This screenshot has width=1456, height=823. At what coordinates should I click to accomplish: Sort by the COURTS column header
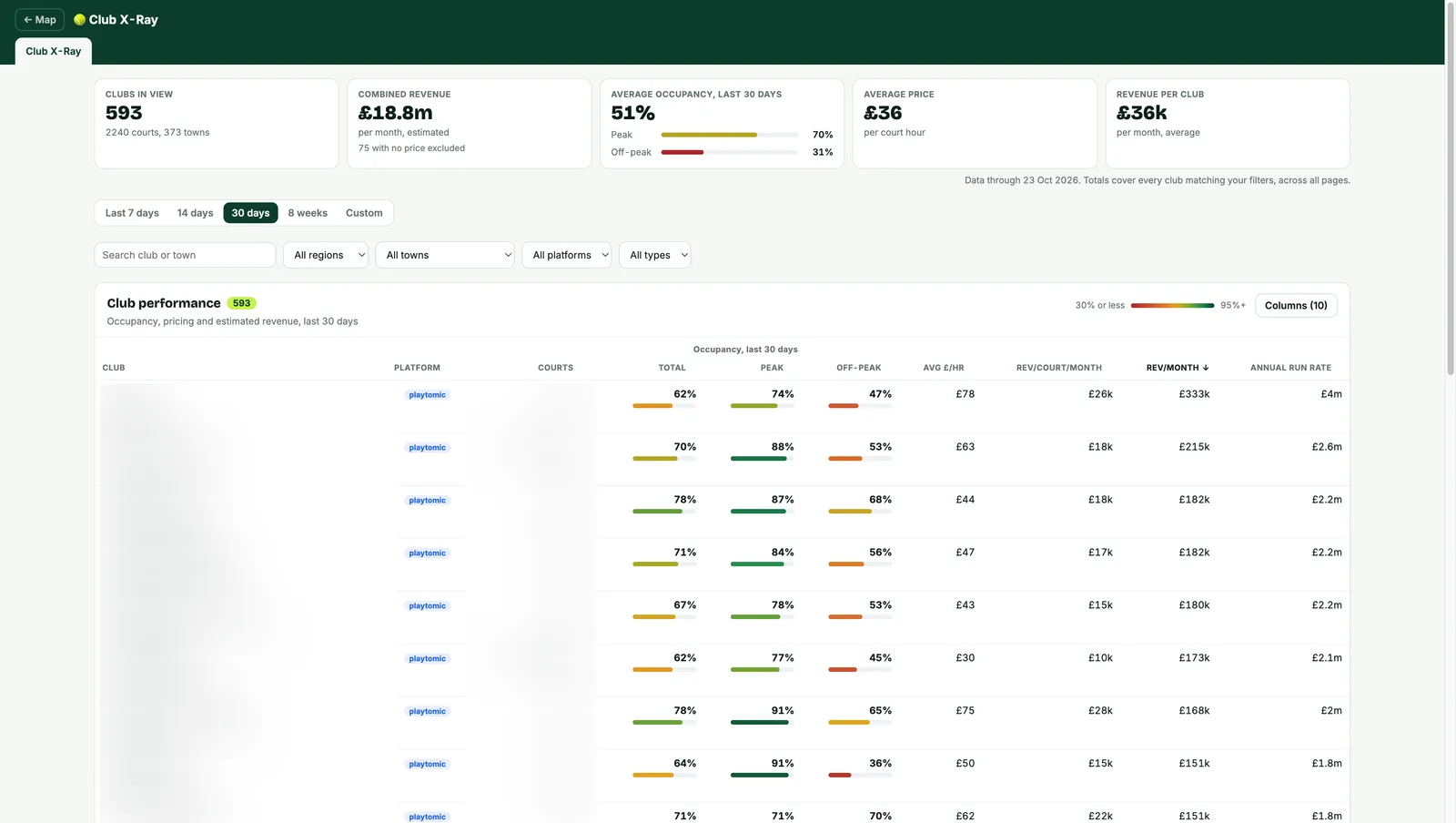[555, 368]
